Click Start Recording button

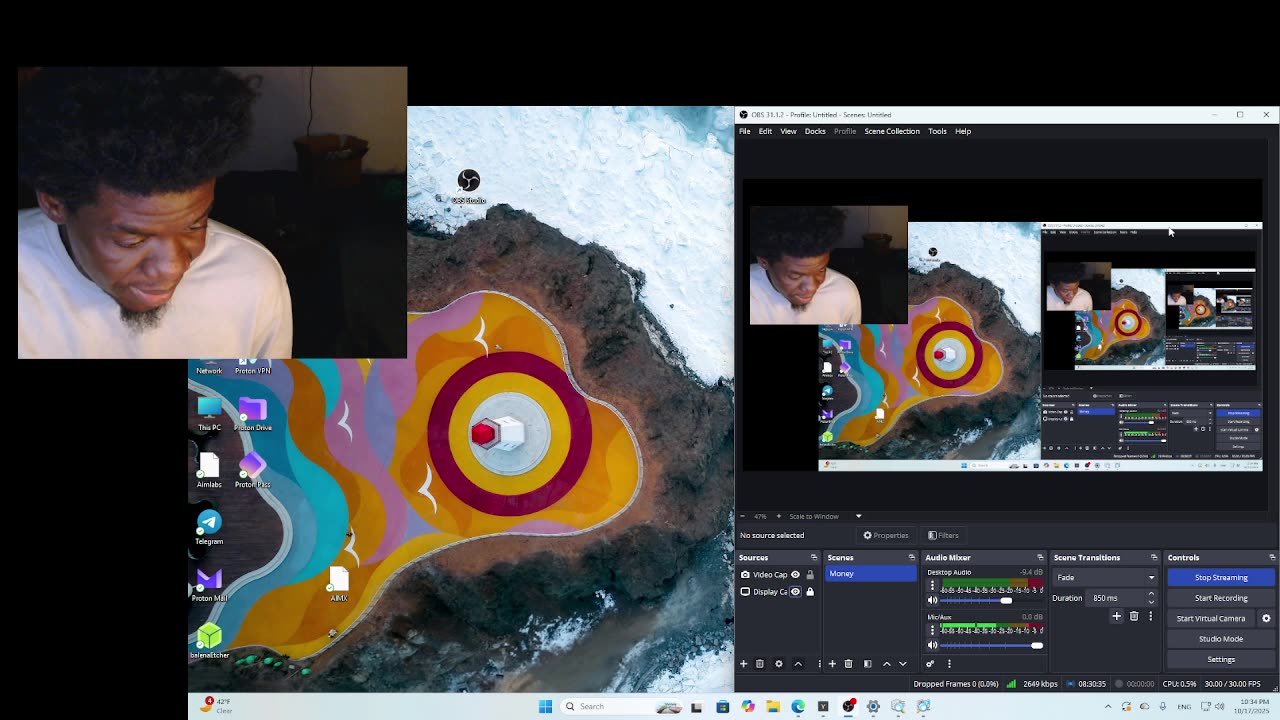(x=1221, y=598)
